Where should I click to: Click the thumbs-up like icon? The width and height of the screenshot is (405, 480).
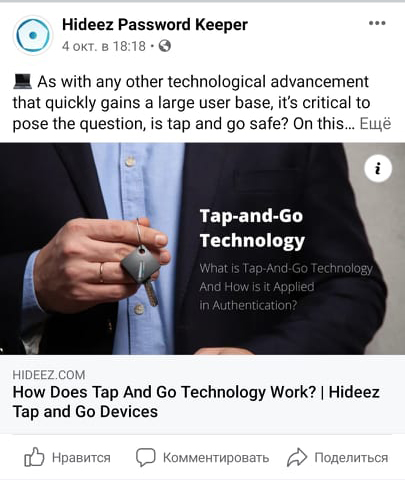(34, 457)
